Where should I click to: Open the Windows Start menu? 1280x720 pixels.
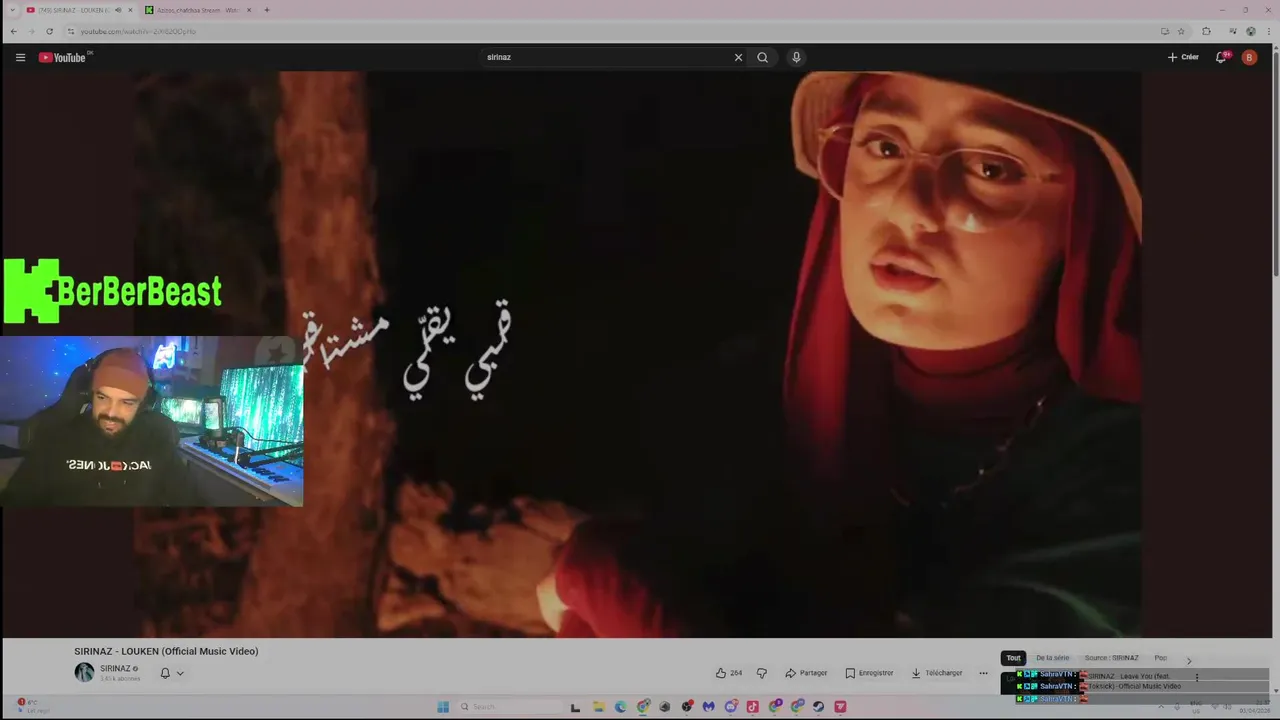coord(443,707)
